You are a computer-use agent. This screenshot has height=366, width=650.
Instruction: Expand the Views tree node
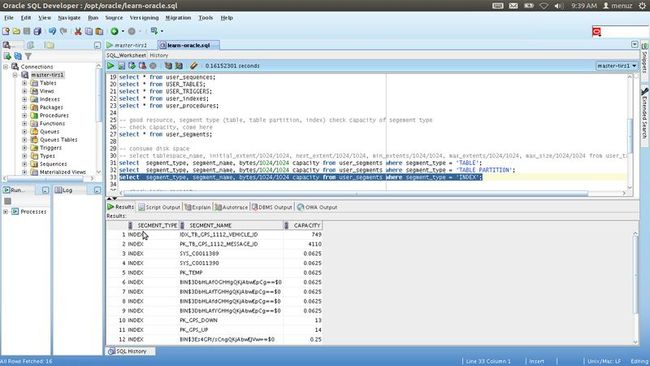[x=24, y=91]
